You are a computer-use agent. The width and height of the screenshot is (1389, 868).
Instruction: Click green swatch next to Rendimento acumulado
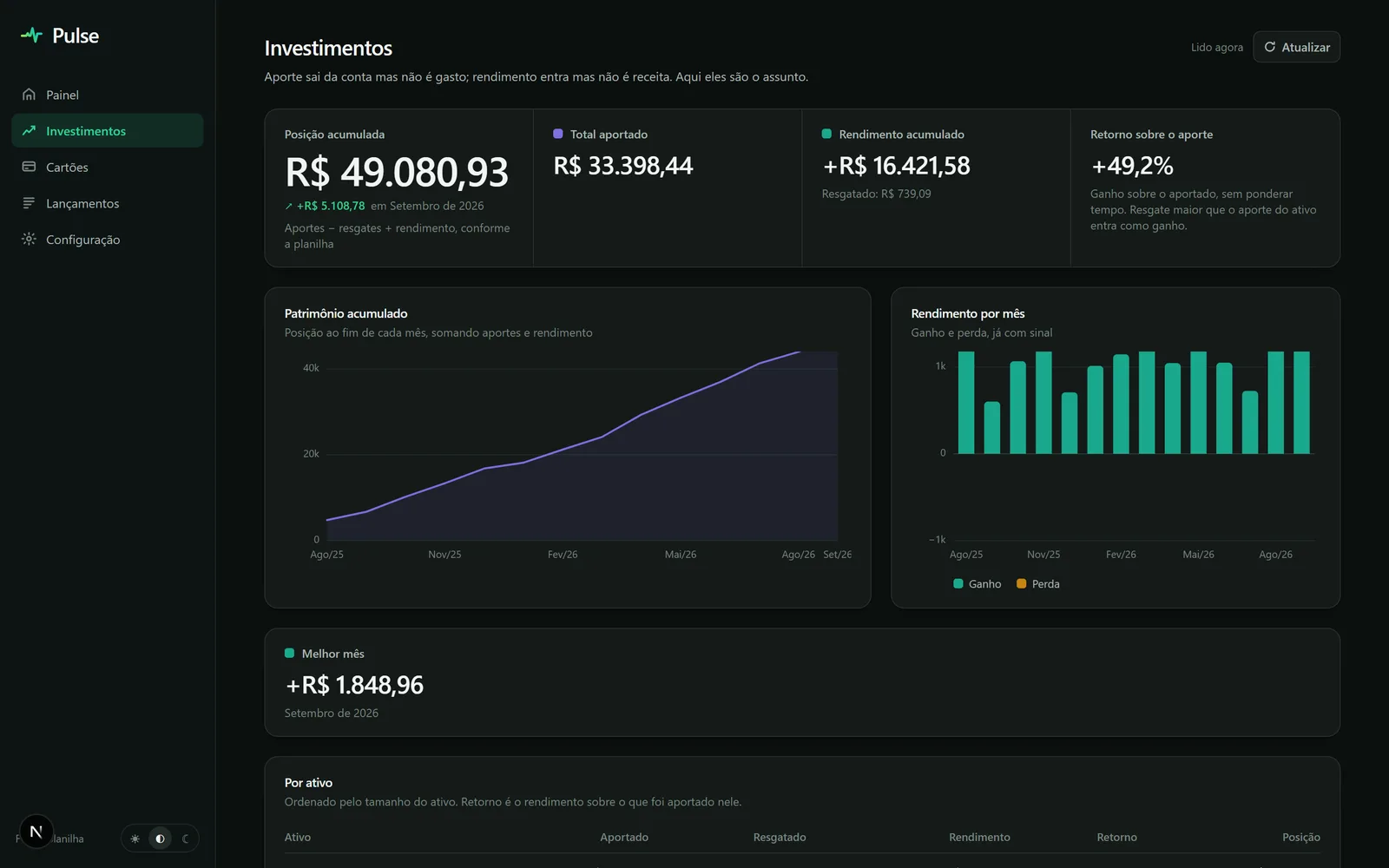click(826, 134)
